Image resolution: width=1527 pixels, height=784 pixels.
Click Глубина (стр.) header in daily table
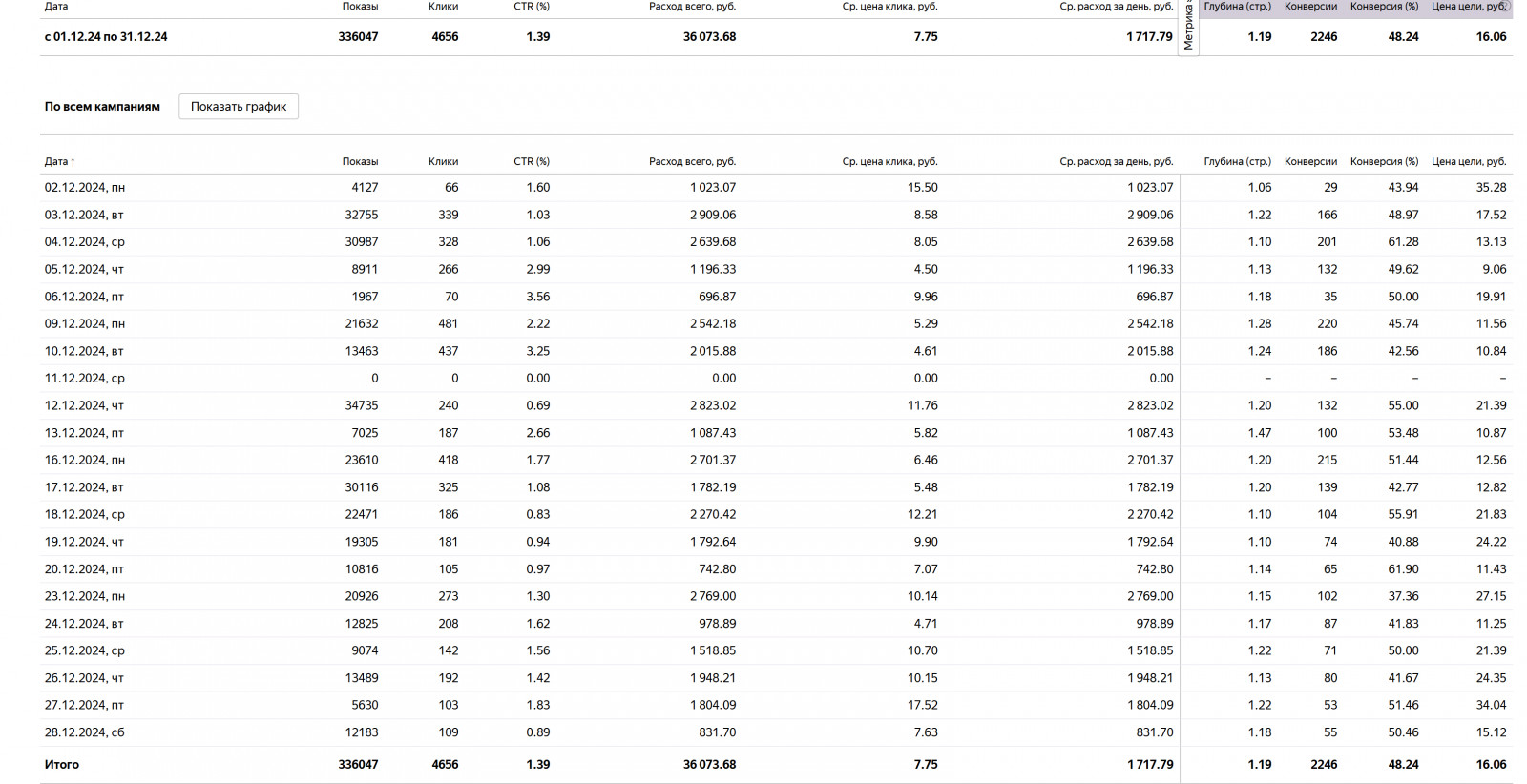click(1237, 161)
